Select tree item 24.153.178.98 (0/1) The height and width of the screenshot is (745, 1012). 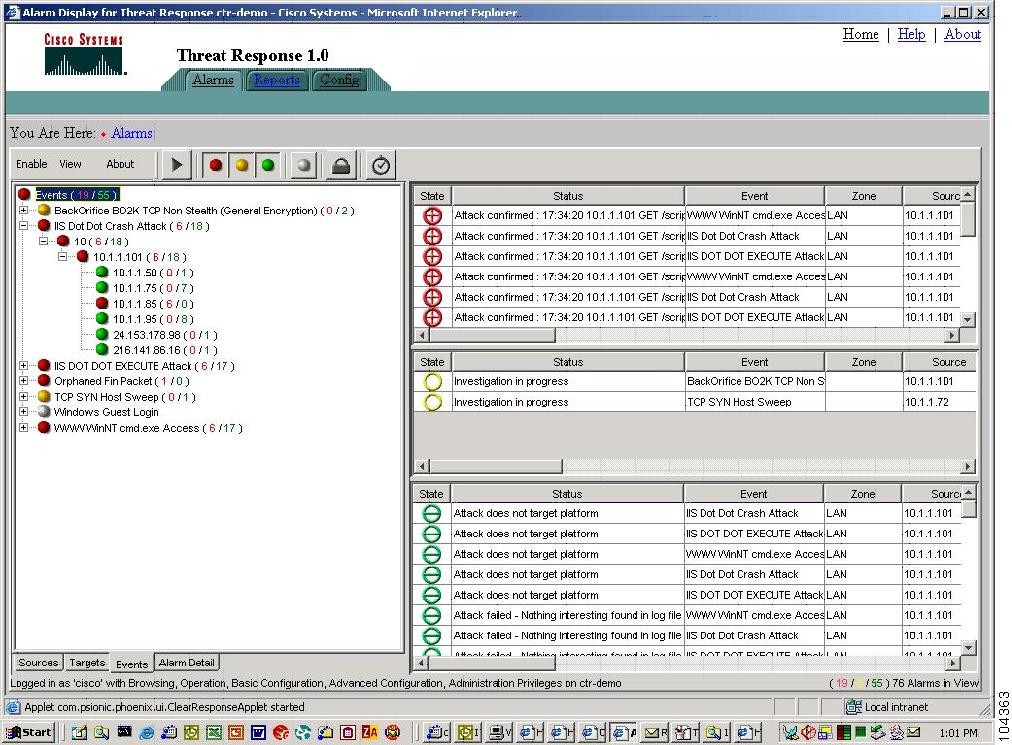point(165,334)
